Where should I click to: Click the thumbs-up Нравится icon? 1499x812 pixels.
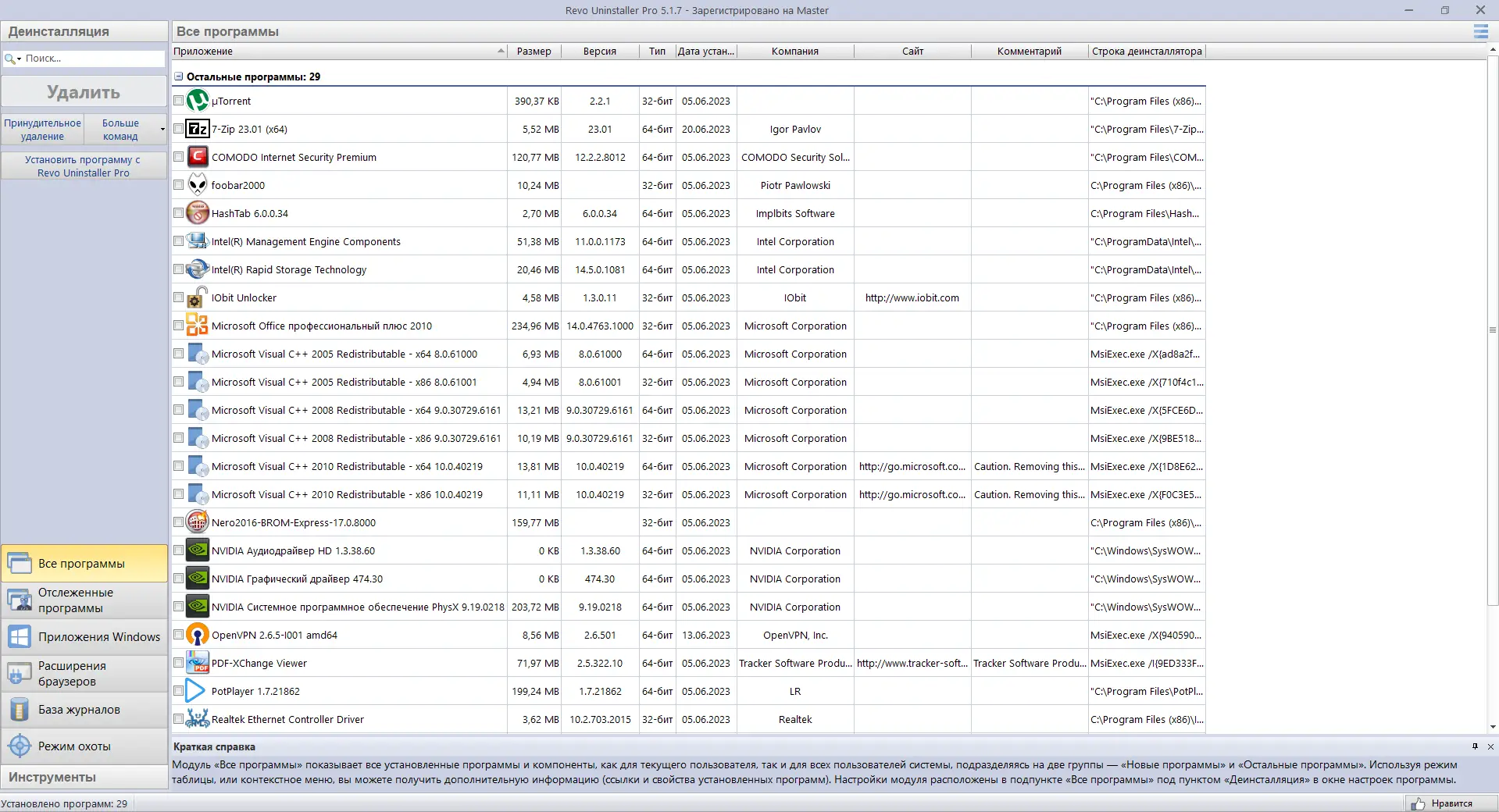1418,803
